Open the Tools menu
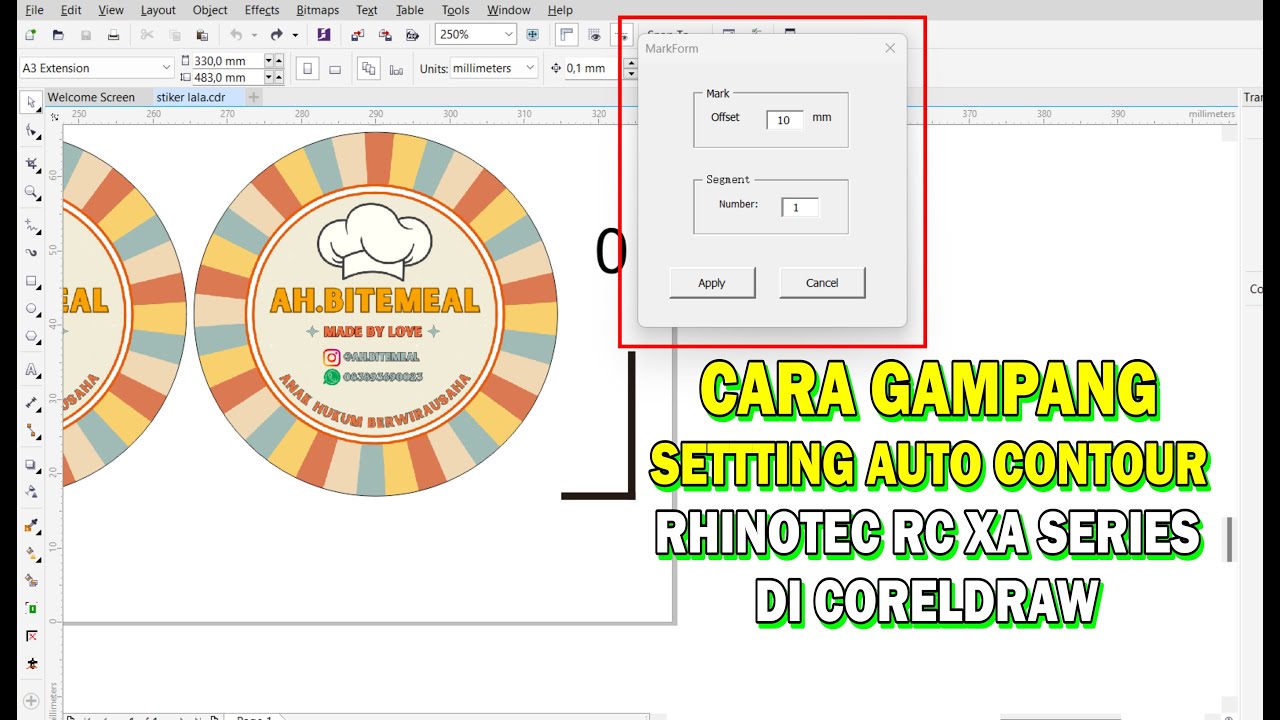The width and height of the screenshot is (1280, 720). point(455,10)
